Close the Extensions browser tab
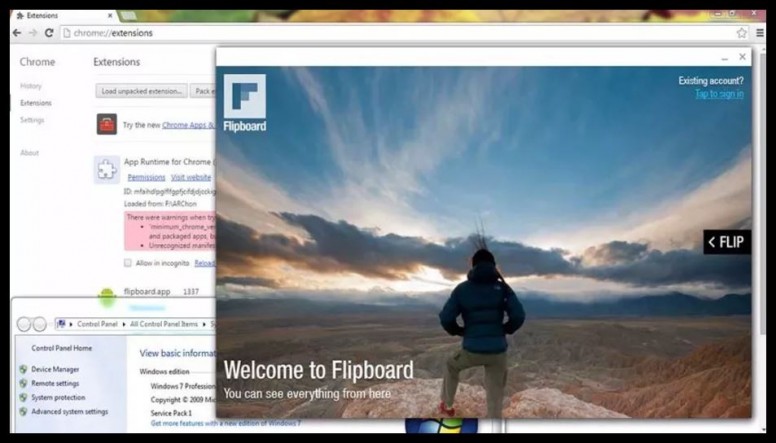This screenshot has height=443, width=776. pyautogui.click(x=110, y=16)
